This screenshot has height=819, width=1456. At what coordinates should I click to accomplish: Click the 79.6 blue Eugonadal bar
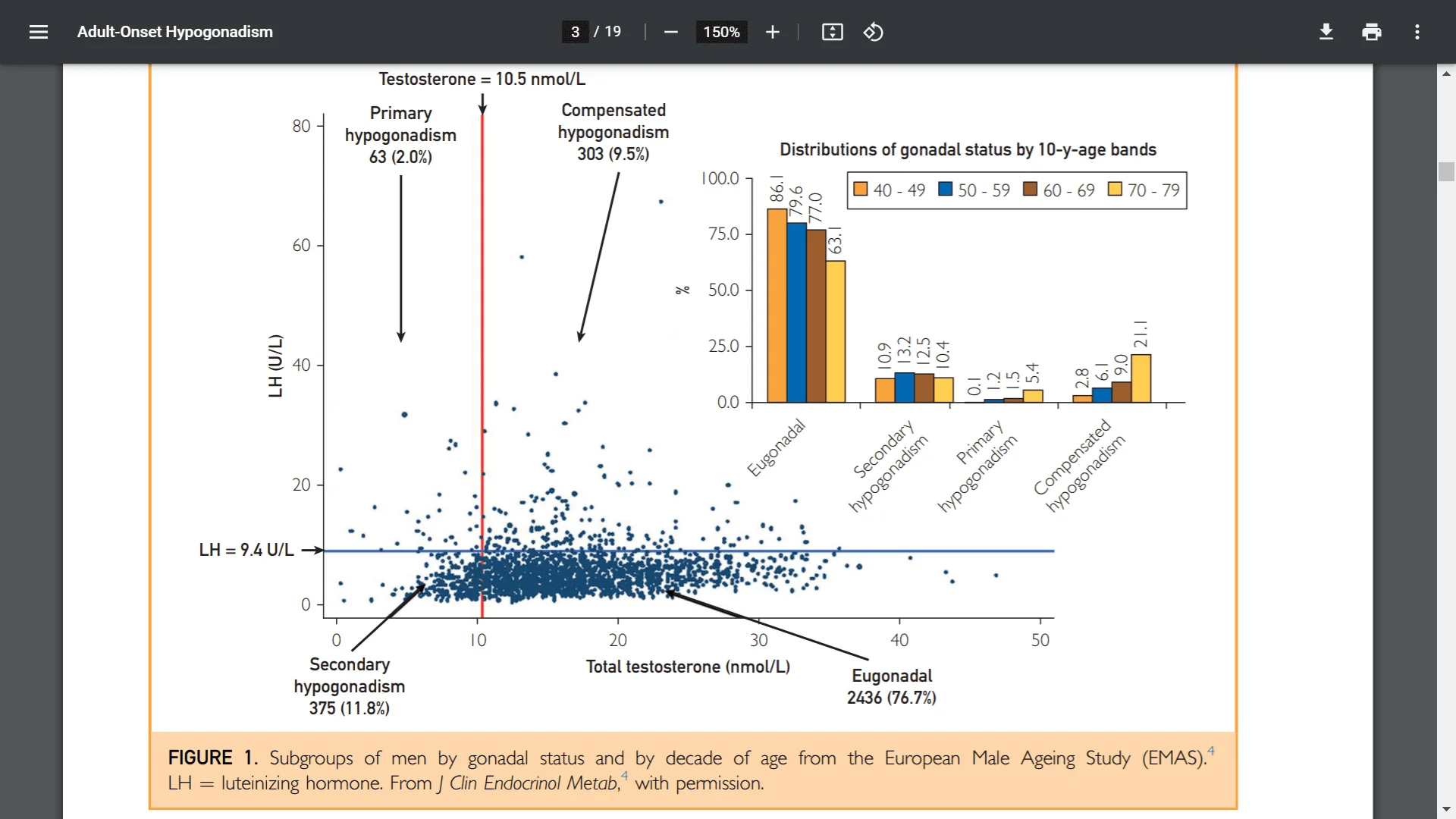click(796, 312)
